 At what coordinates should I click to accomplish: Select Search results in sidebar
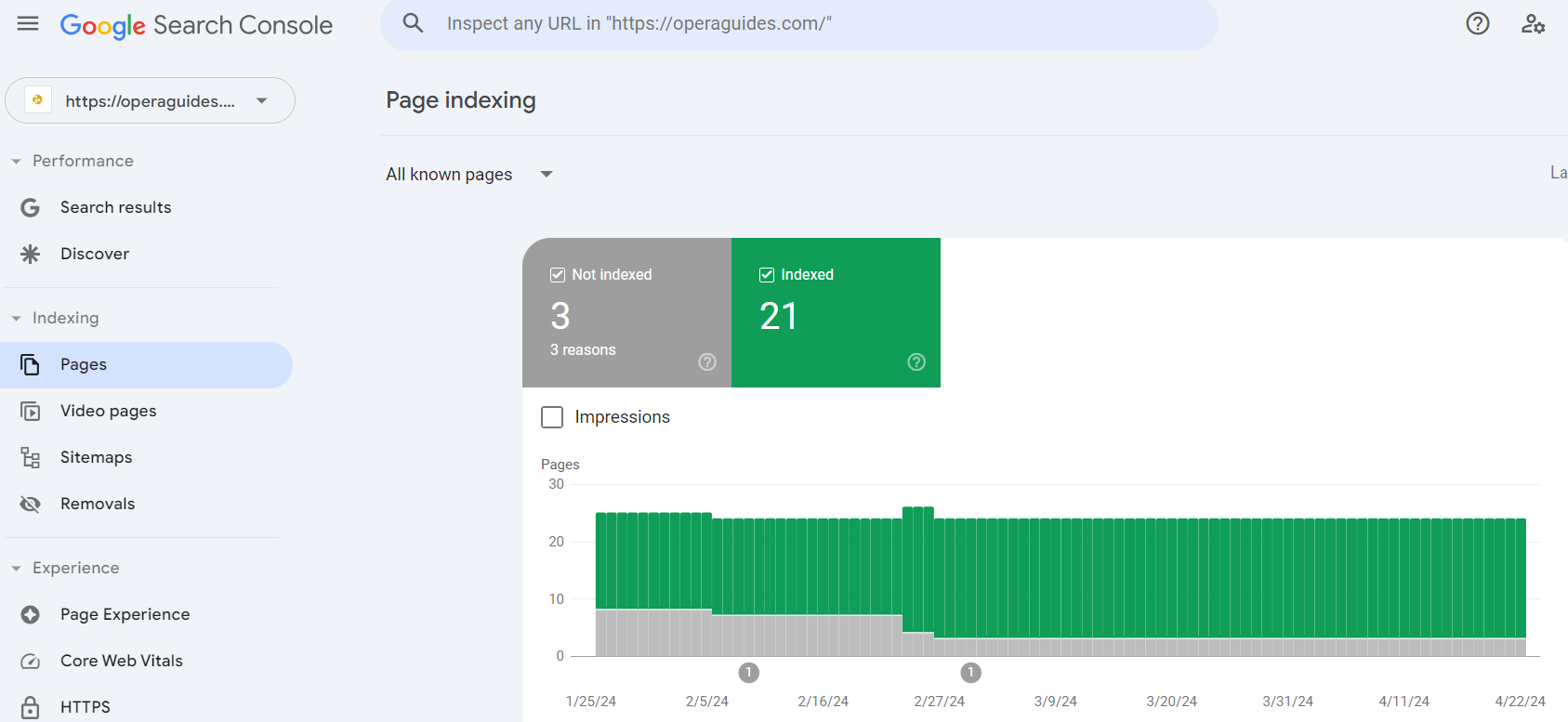[x=115, y=207]
